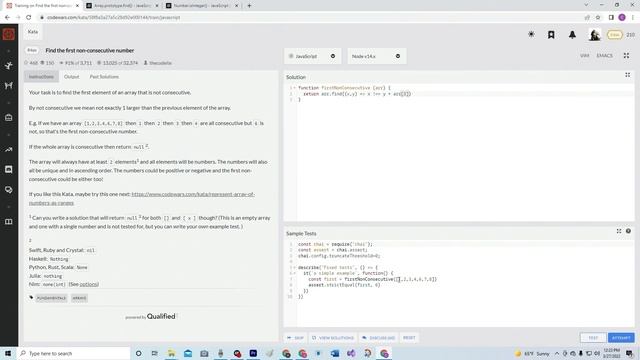The image size is (640, 360).
Task: Click the kata author username link
Action: coord(160,63)
